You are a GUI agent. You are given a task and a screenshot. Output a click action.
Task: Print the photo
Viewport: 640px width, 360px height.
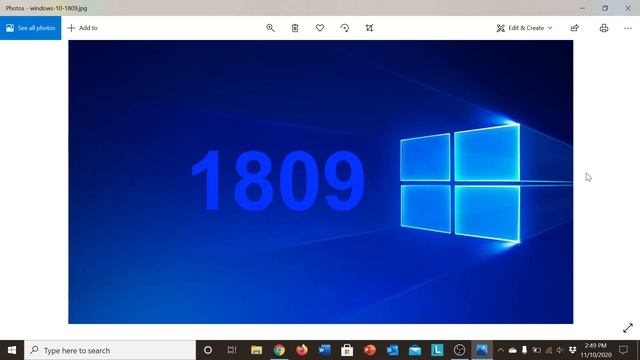(x=604, y=28)
